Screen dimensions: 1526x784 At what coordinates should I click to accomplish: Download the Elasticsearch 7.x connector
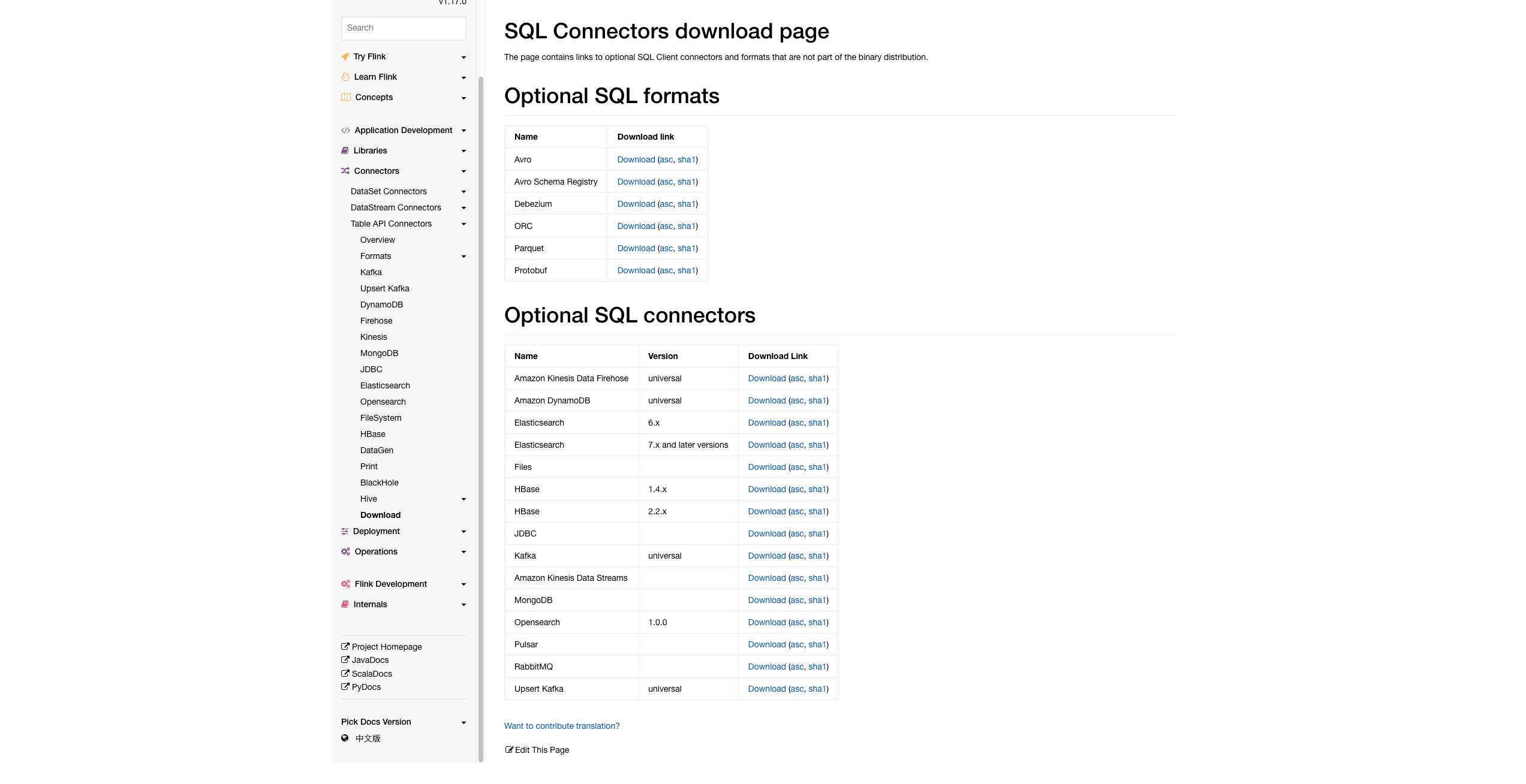(x=767, y=445)
